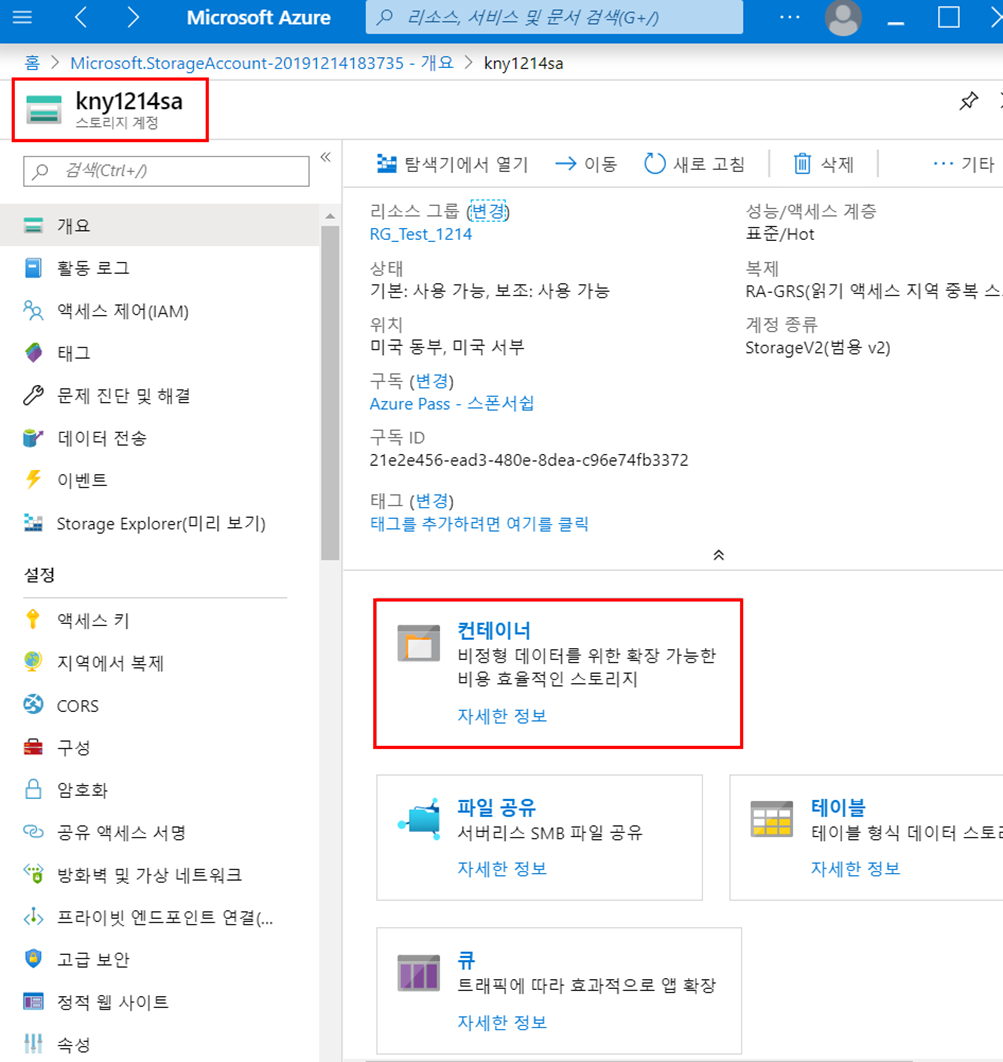Click the user account avatar
Screen dimensions: 1003x1062
(x=843, y=18)
